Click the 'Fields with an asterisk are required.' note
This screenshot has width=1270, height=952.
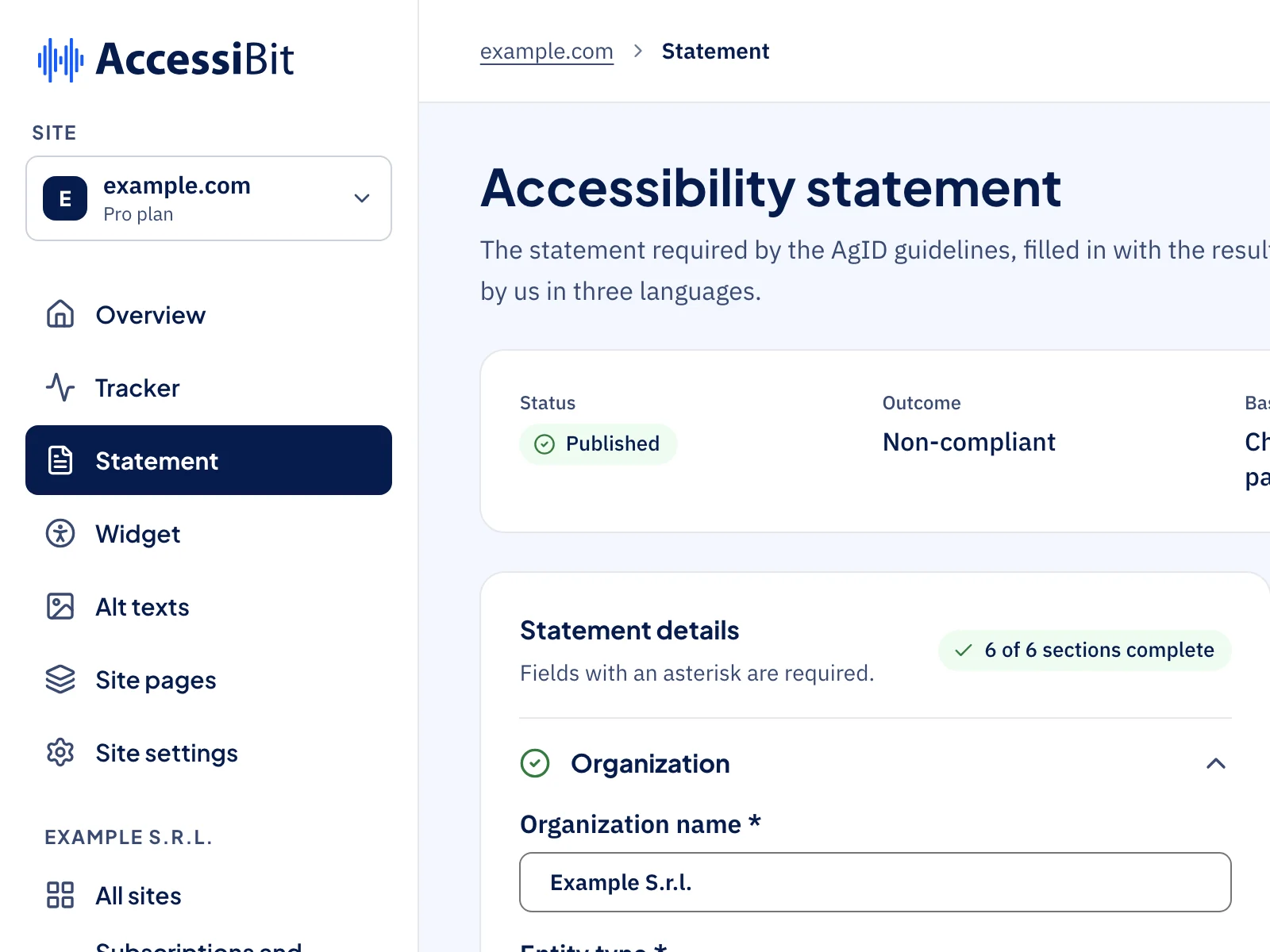coord(697,674)
